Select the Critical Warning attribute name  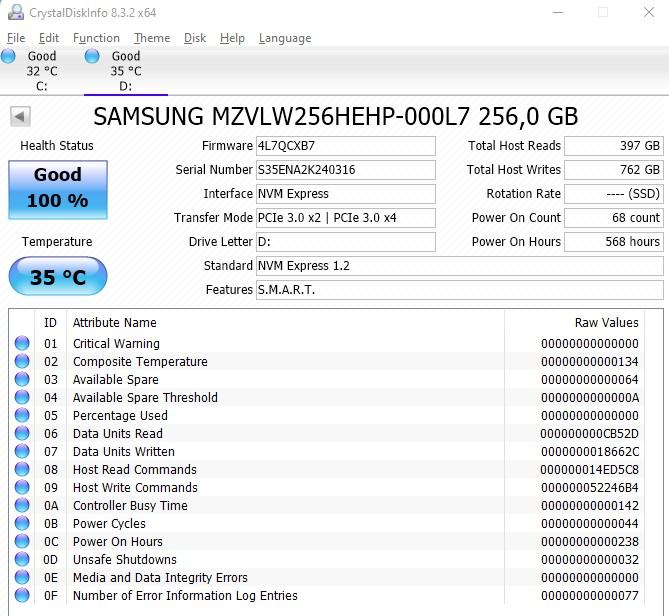pos(116,343)
